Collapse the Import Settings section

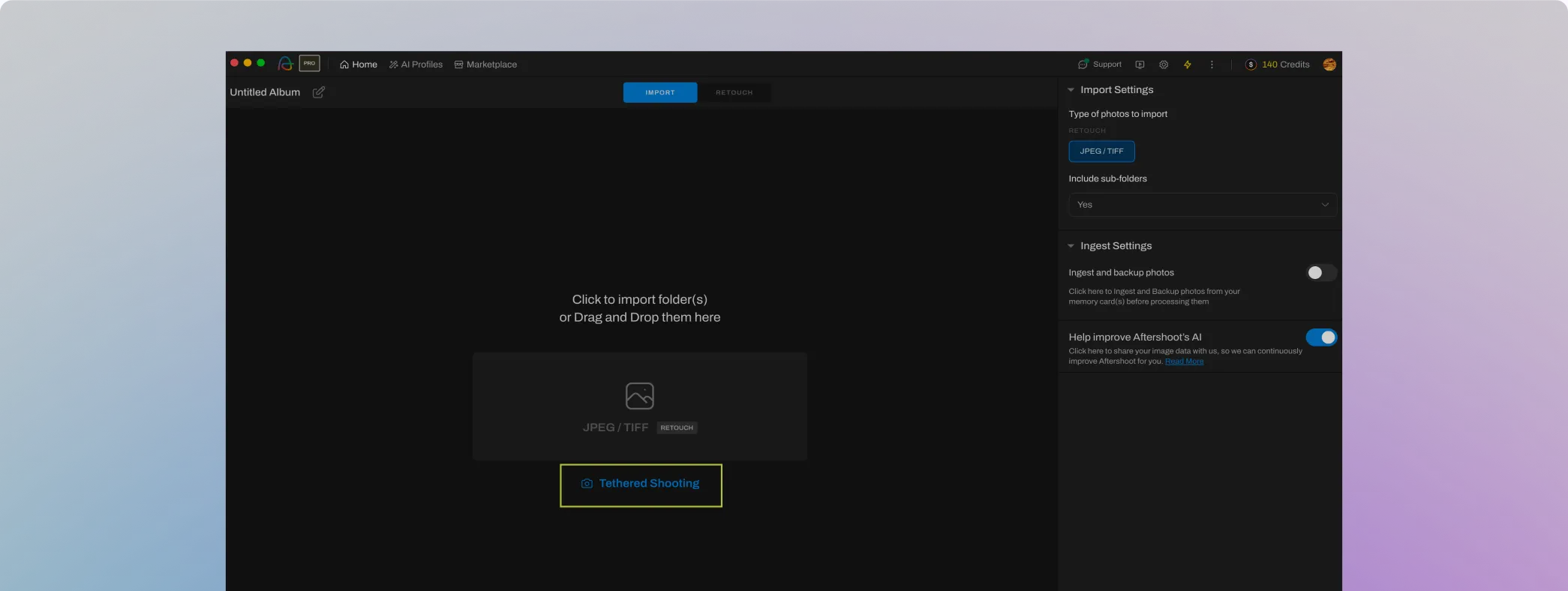click(1071, 90)
